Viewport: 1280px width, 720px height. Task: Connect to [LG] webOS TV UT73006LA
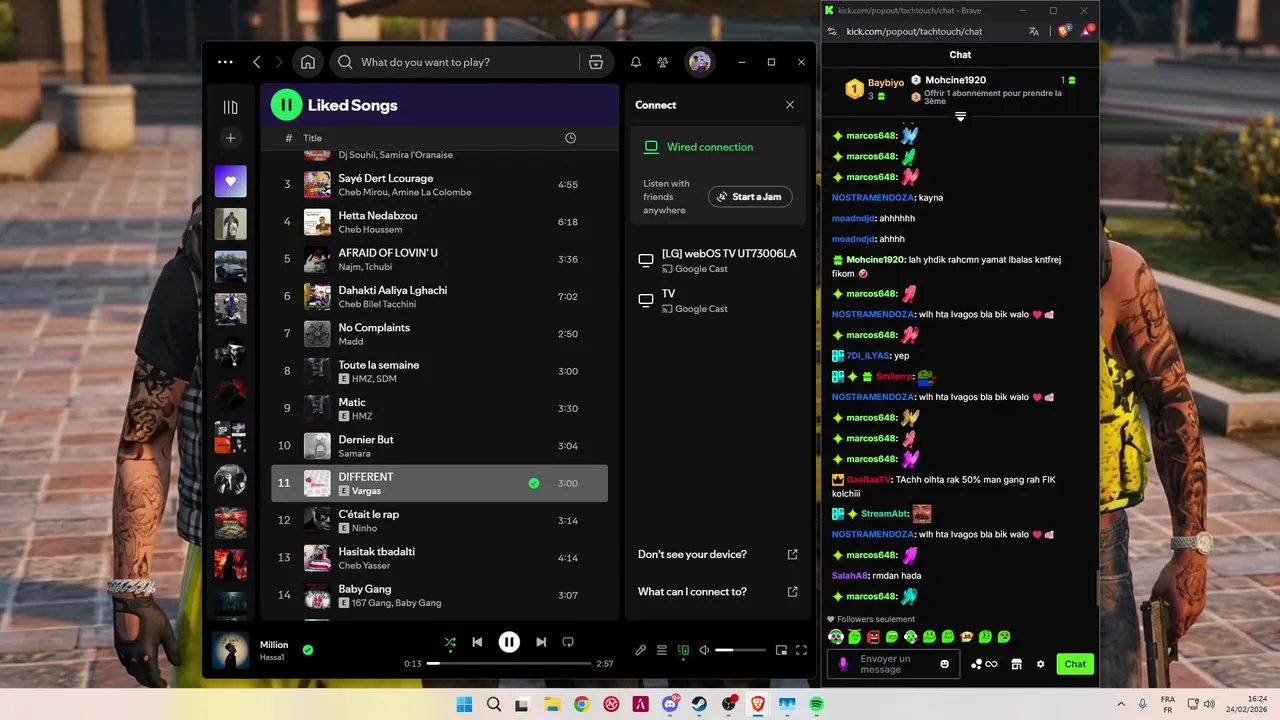point(718,261)
